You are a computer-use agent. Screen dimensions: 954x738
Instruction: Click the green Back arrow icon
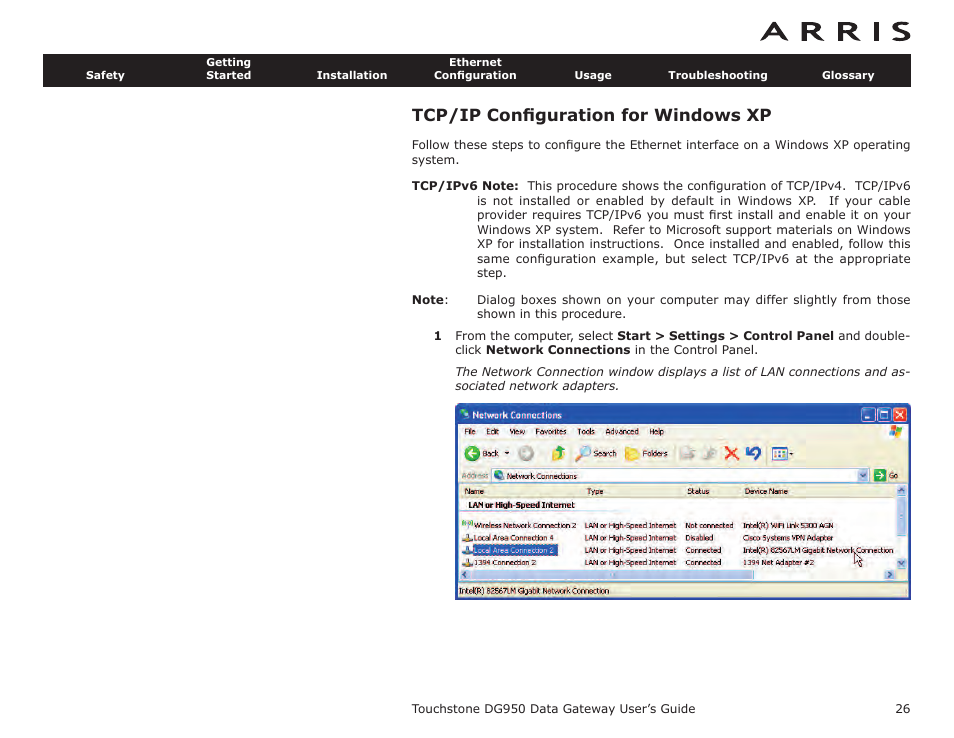click(472, 453)
